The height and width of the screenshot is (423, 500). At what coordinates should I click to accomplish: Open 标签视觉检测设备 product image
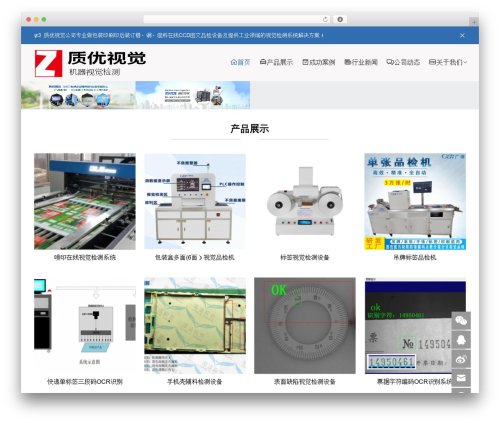pyautogui.click(x=305, y=201)
